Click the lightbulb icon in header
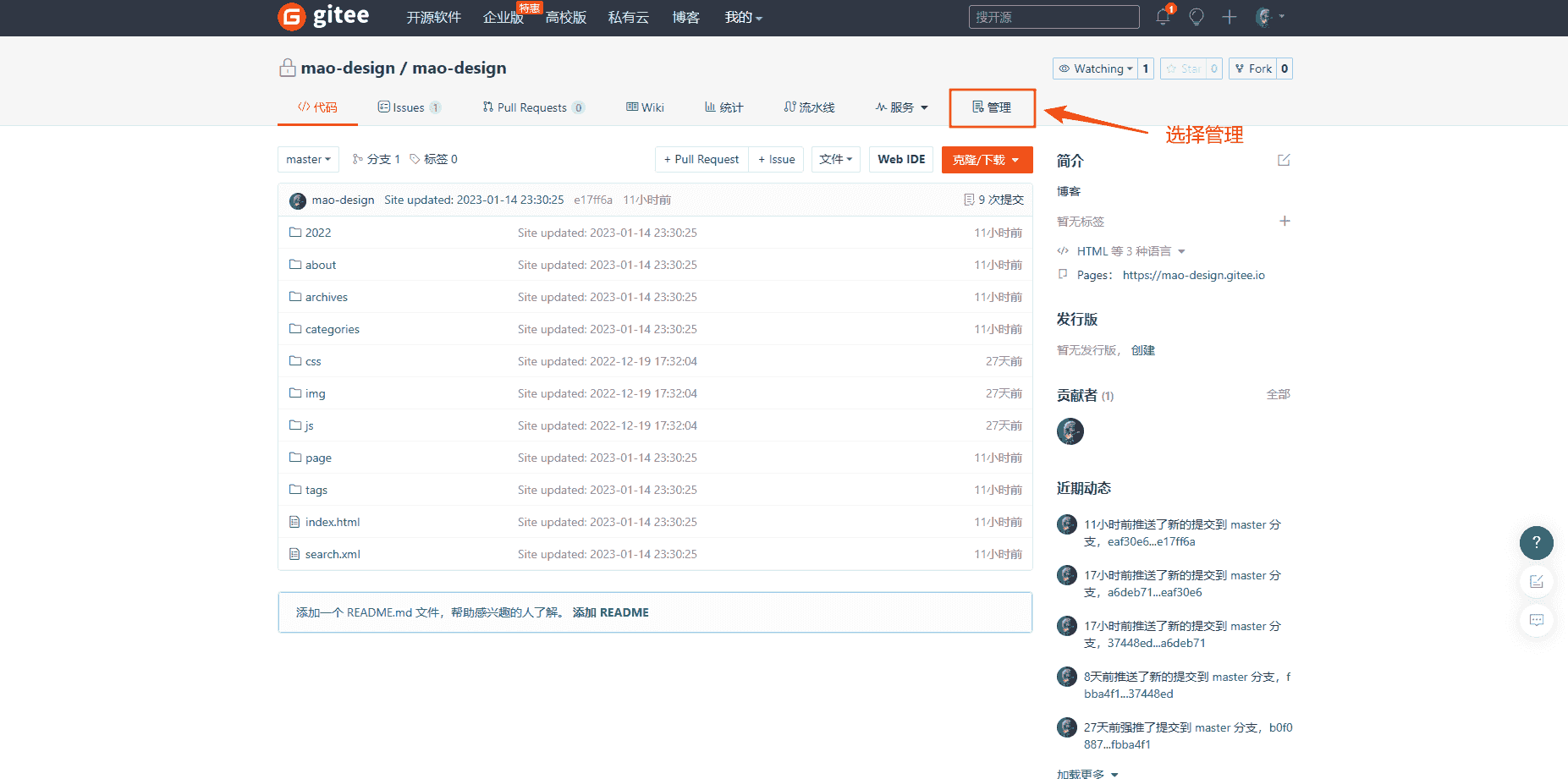The height and width of the screenshot is (779, 1568). click(x=1196, y=17)
